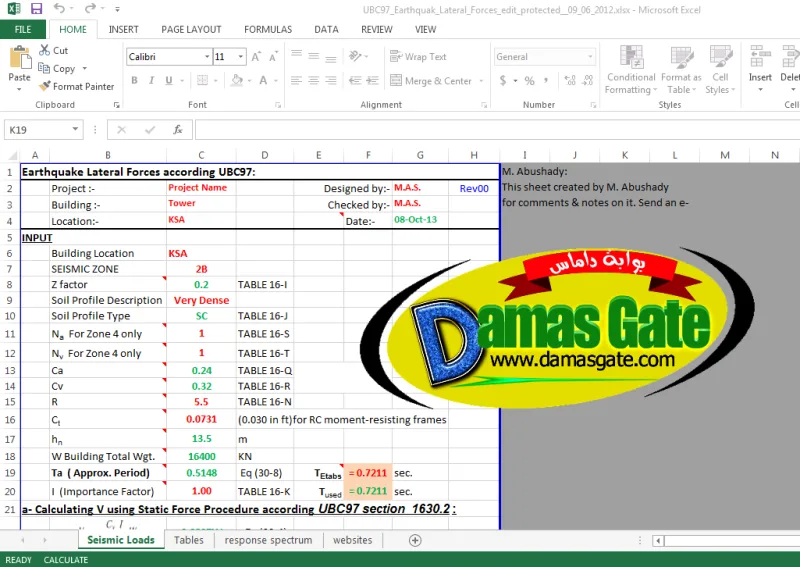Switch to the FORMULAS ribbon tab

click(268, 30)
